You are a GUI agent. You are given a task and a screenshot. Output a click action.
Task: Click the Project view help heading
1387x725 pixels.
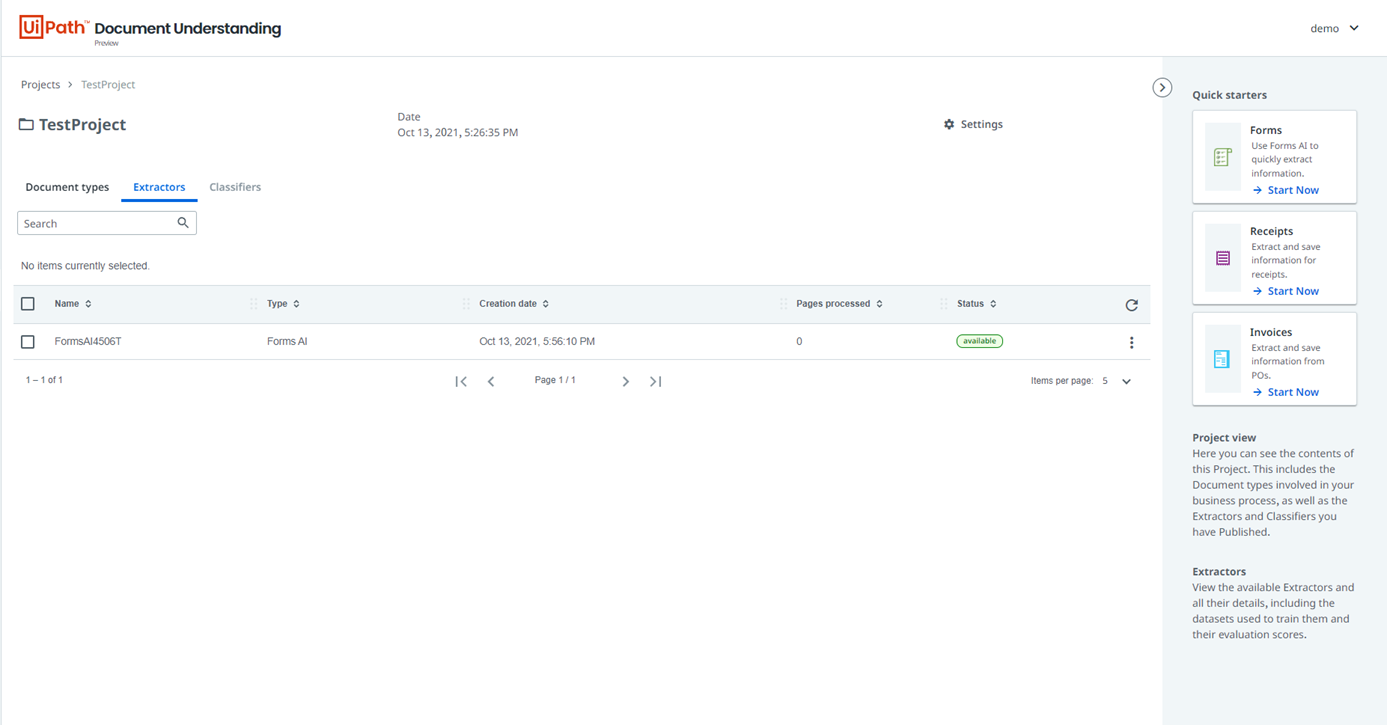click(x=1224, y=438)
